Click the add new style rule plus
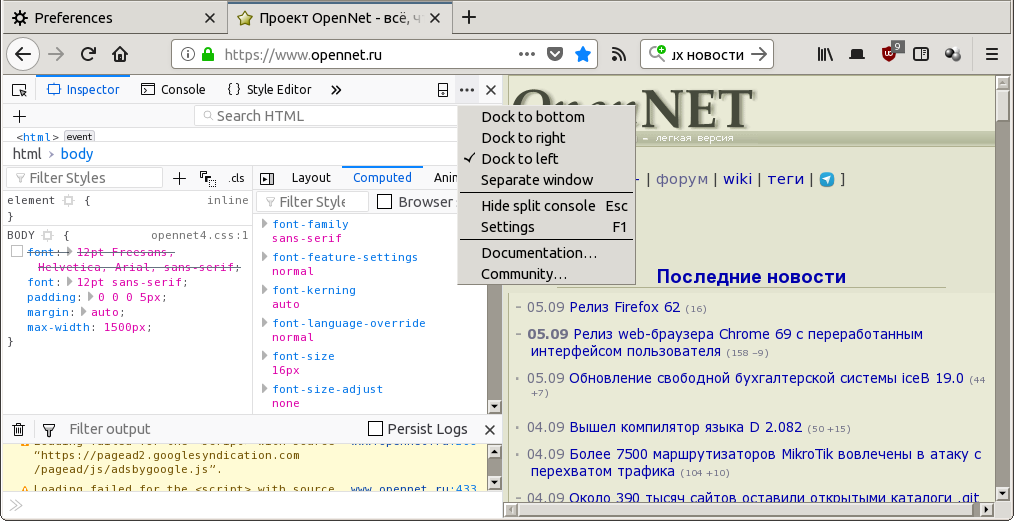The width and height of the screenshot is (1014, 521). click(x=179, y=178)
